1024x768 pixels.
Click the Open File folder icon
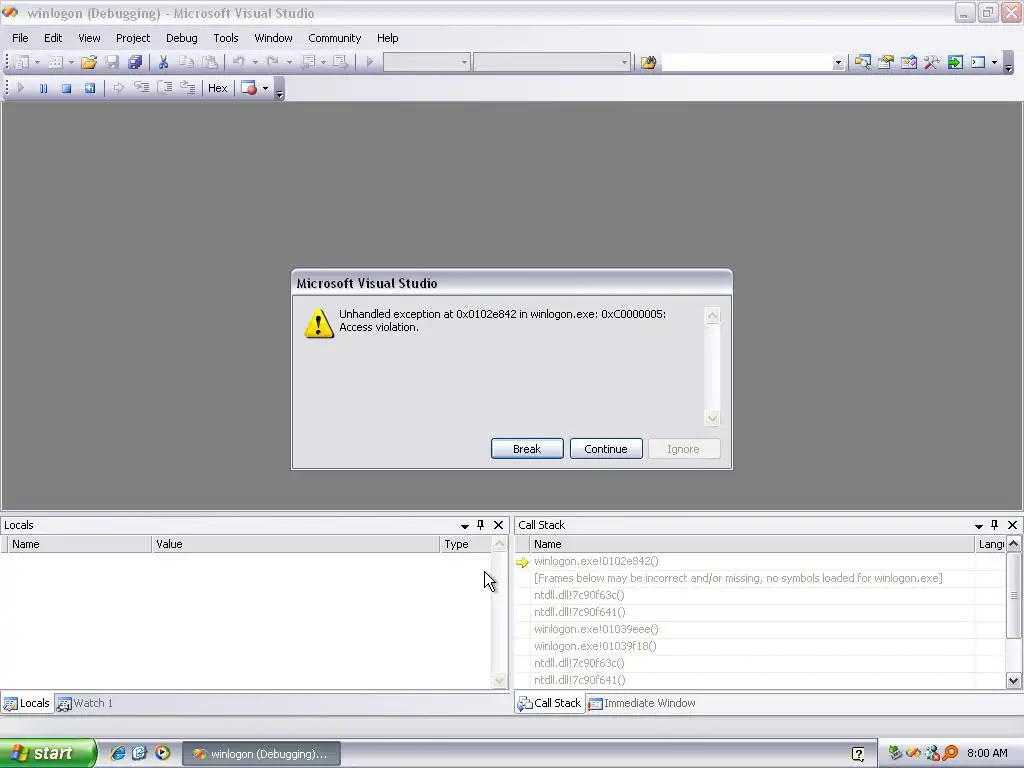pos(89,62)
